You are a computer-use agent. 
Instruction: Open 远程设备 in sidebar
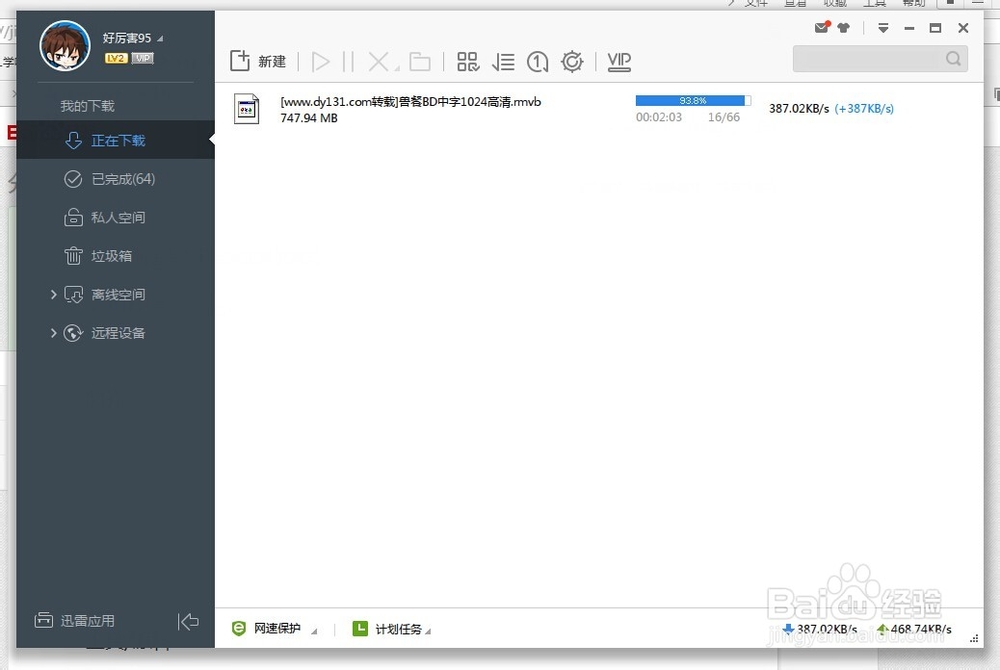(x=118, y=333)
